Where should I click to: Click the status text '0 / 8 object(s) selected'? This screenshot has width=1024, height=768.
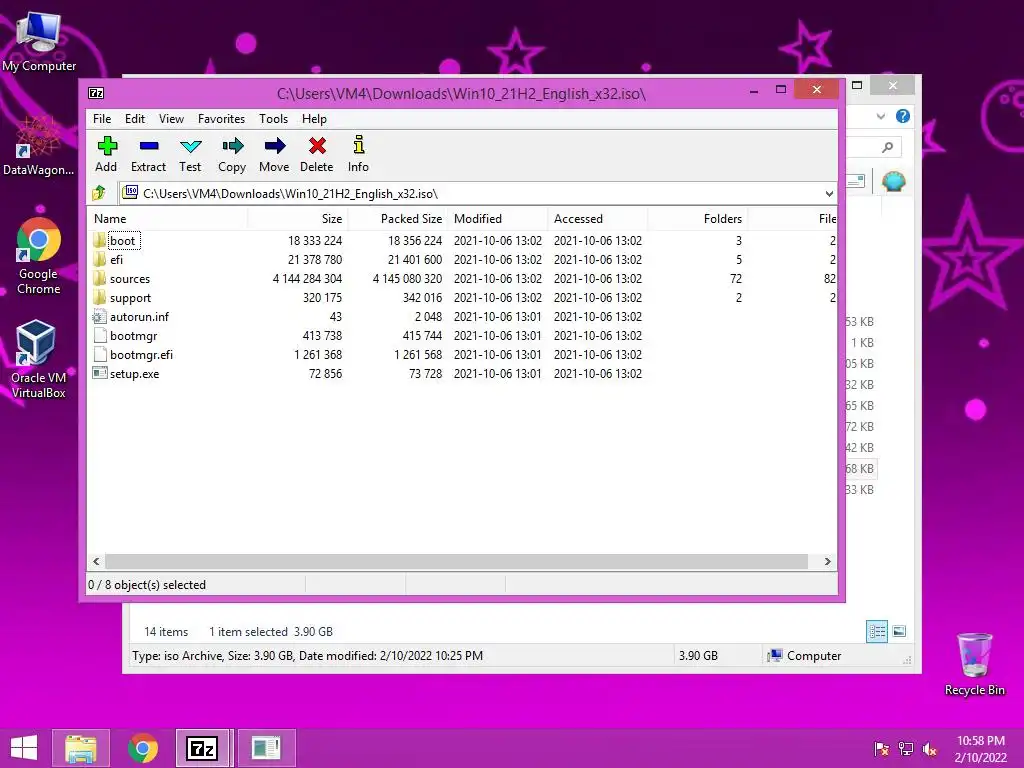[x=147, y=585]
